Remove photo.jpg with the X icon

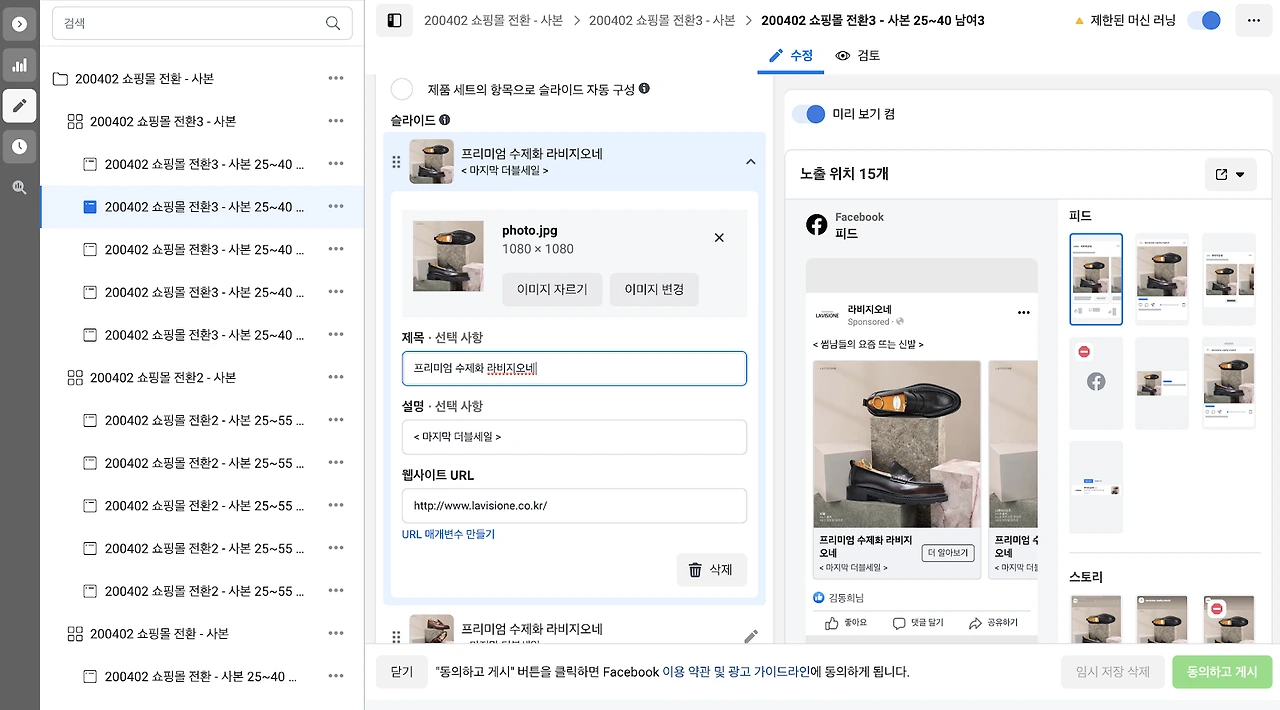point(719,238)
